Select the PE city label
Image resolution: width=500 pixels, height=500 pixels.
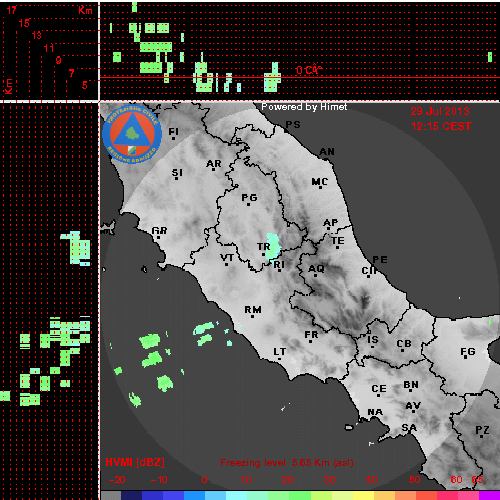click(380, 260)
